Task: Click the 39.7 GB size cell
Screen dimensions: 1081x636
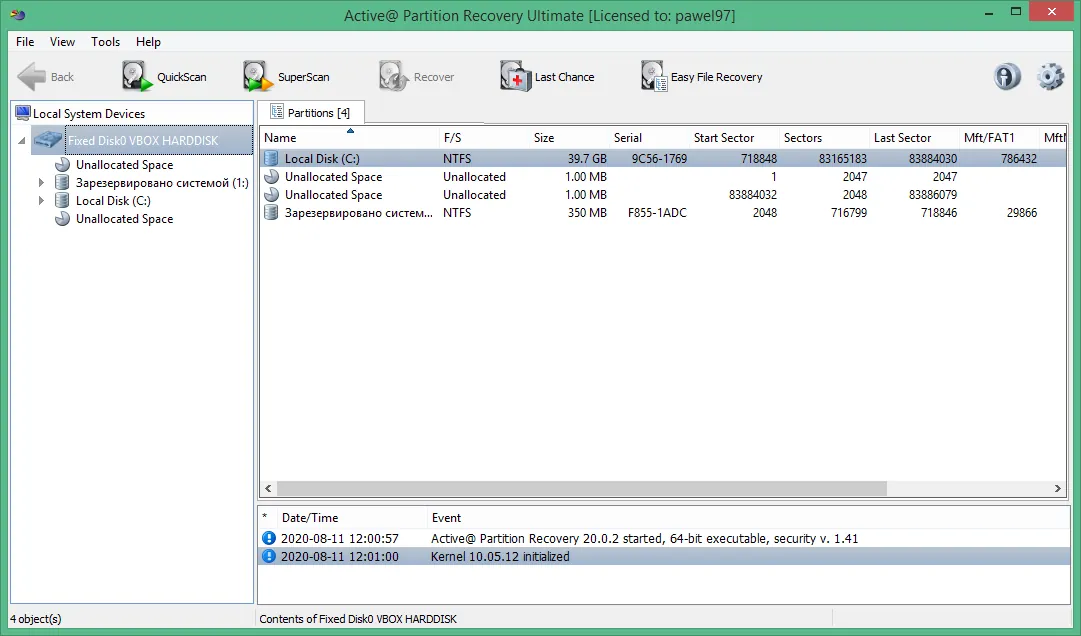Action: coord(587,158)
